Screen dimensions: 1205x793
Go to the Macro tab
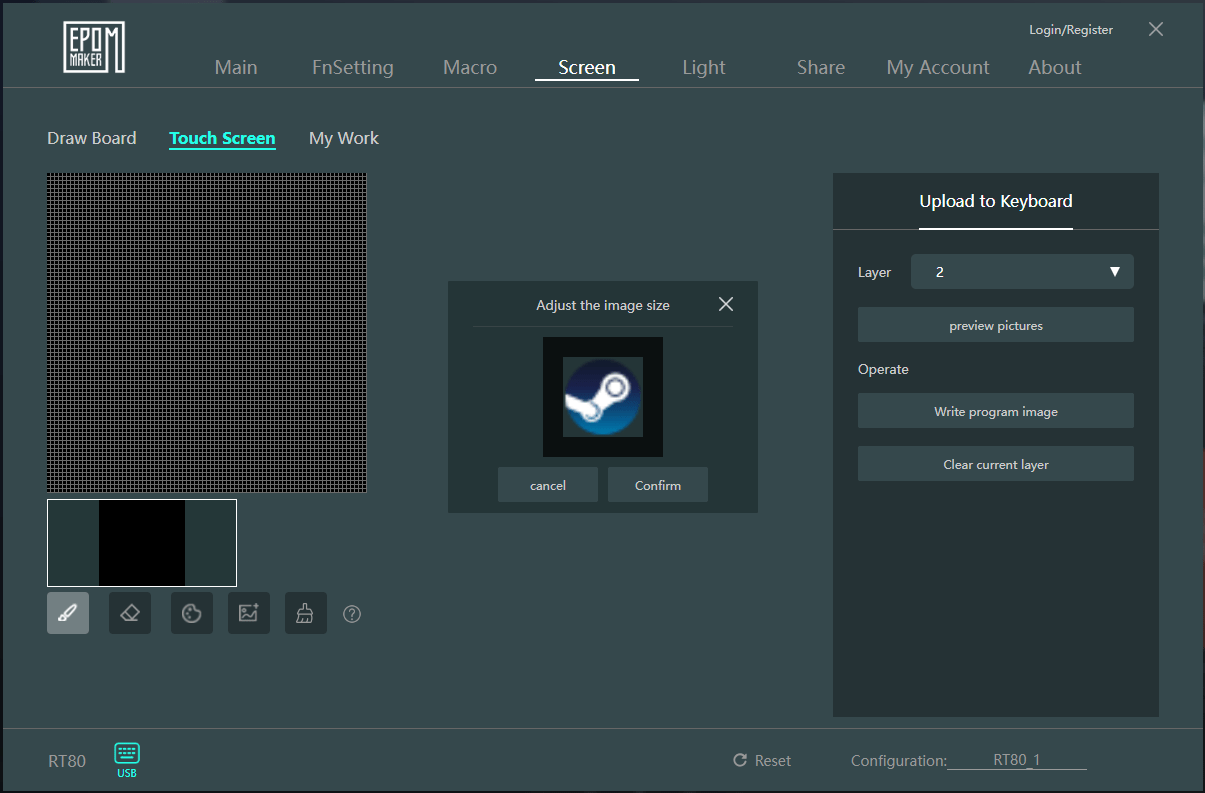click(470, 67)
